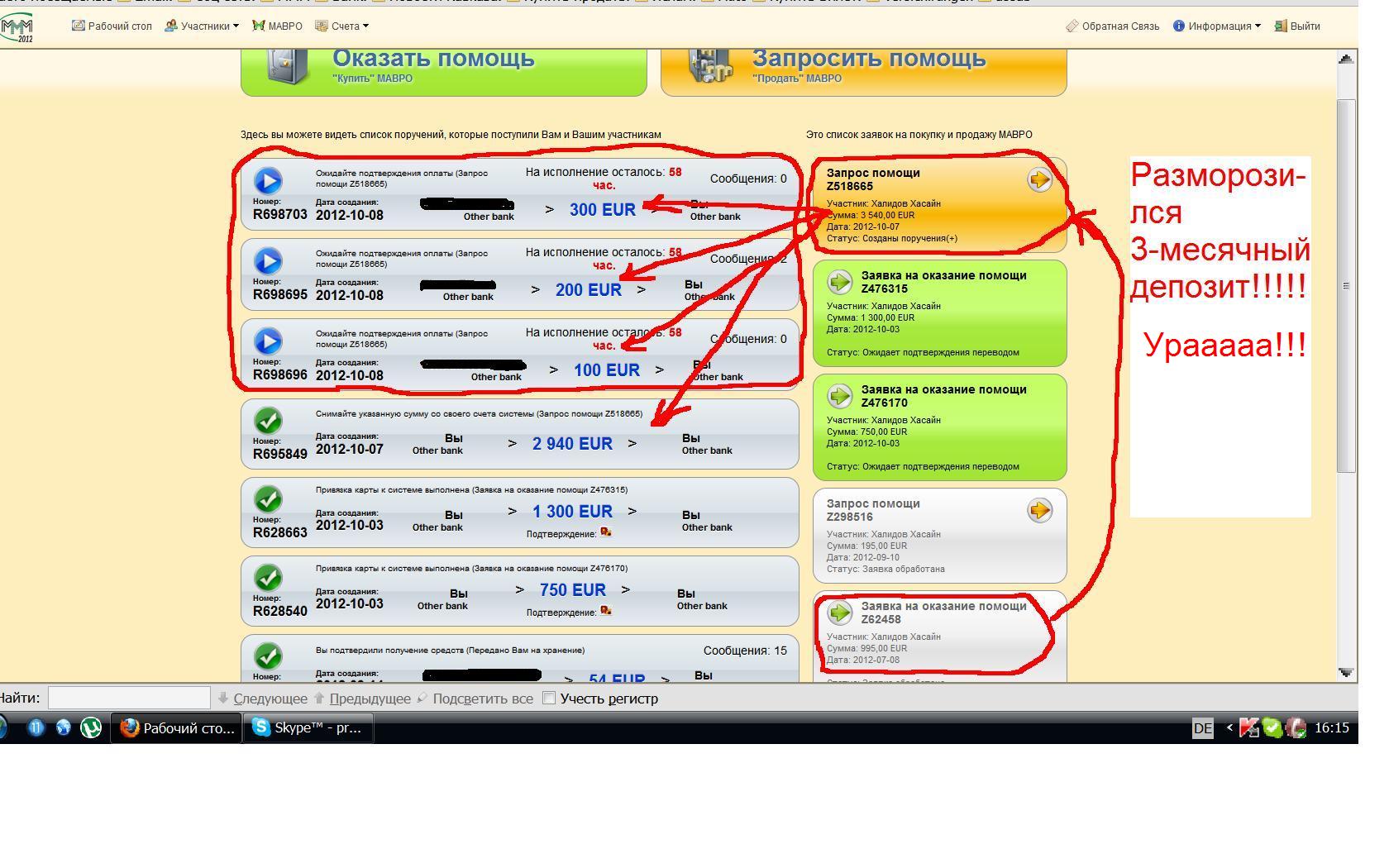Image resolution: width=1389 pixels, height=868 pixels.
Task: Expand the Информация dropdown
Action: click(1217, 26)
